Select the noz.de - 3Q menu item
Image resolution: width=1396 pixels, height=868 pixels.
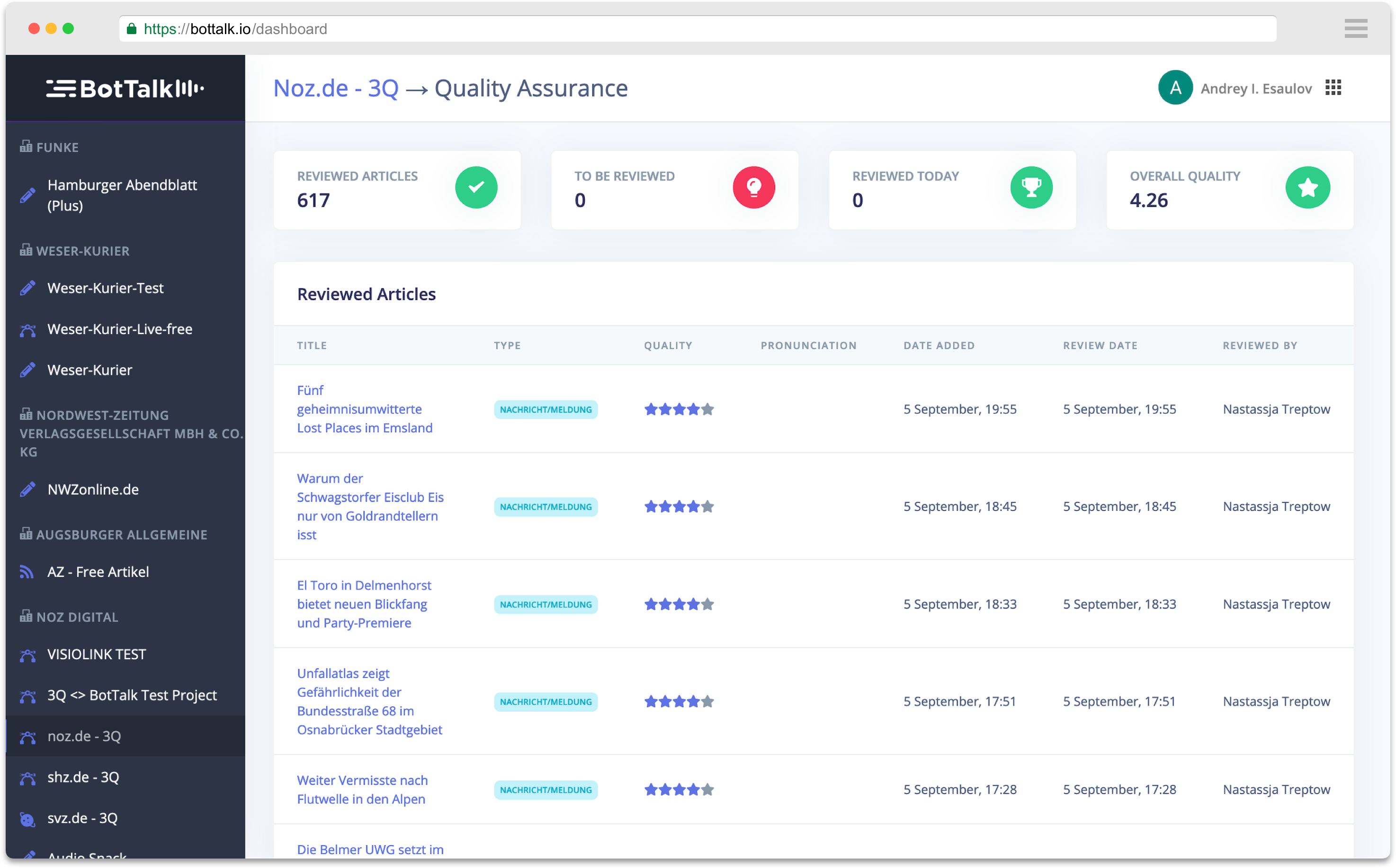pyautogui.click(x=85, y=736)
